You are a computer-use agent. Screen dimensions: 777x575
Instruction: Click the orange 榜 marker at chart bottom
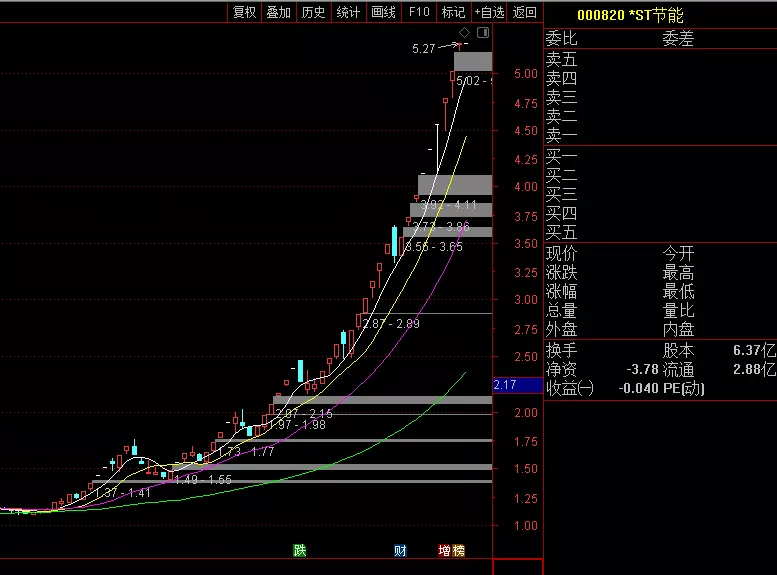(x=459, y=551)
